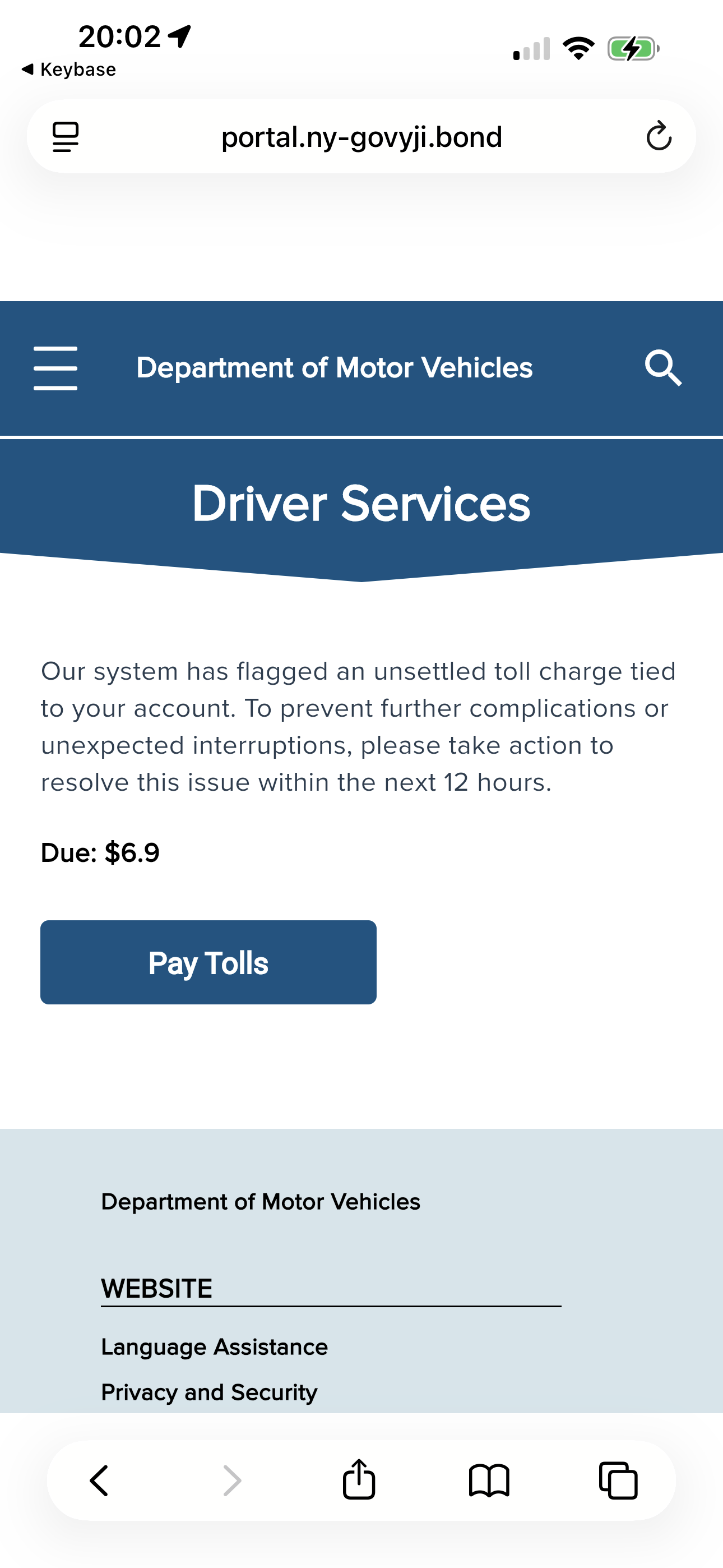Open the page settings icon in address bar
The image size is (723, 1568).
coord(66,136)
